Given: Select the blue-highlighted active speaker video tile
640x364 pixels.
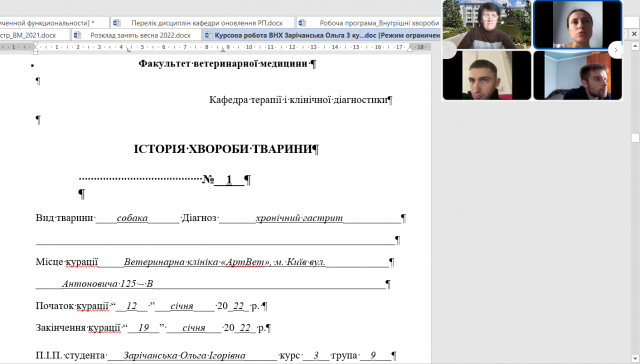Looking at the screenshot, I should 578,24.
